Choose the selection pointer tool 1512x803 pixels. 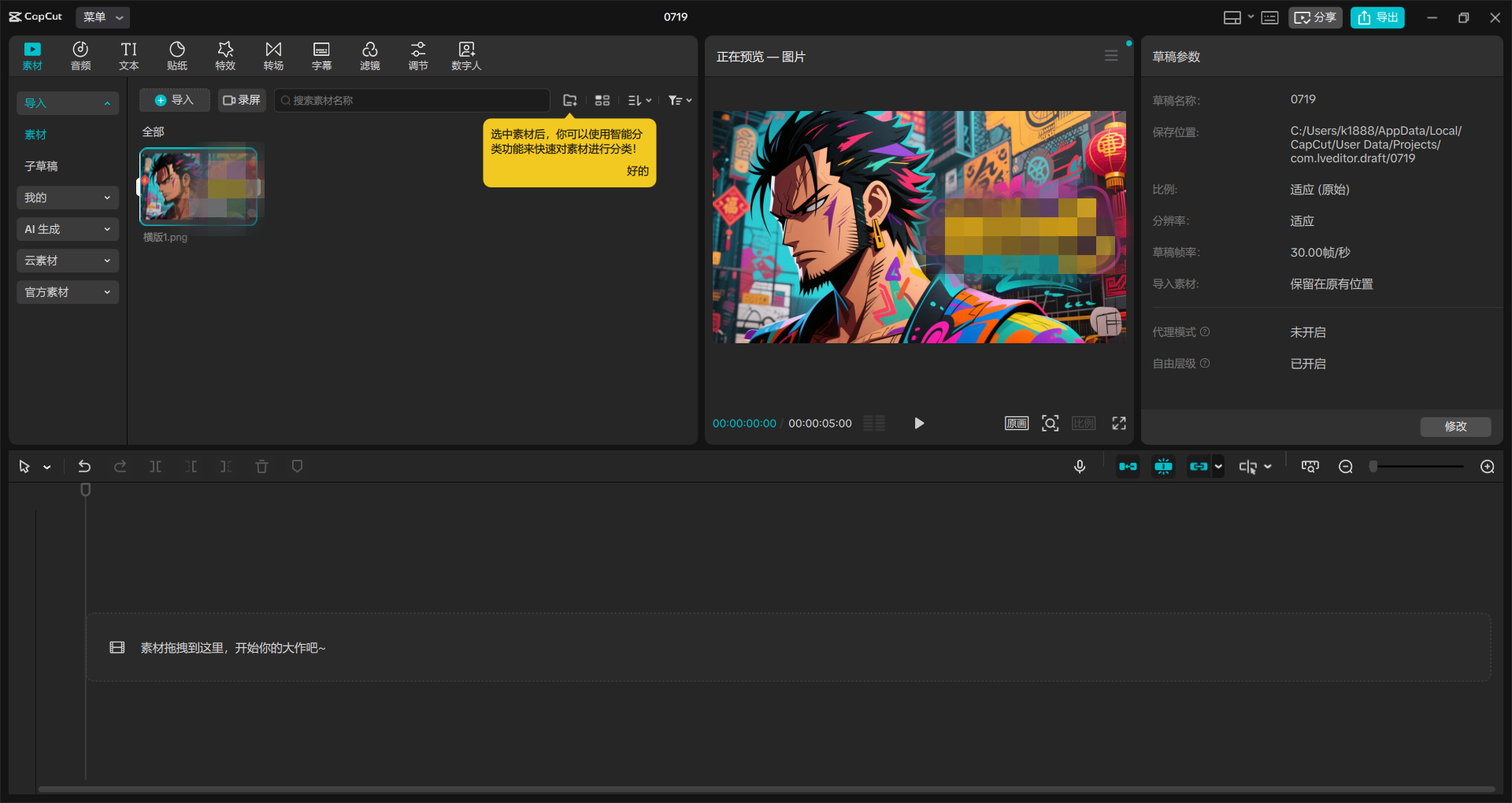(24, 467)
